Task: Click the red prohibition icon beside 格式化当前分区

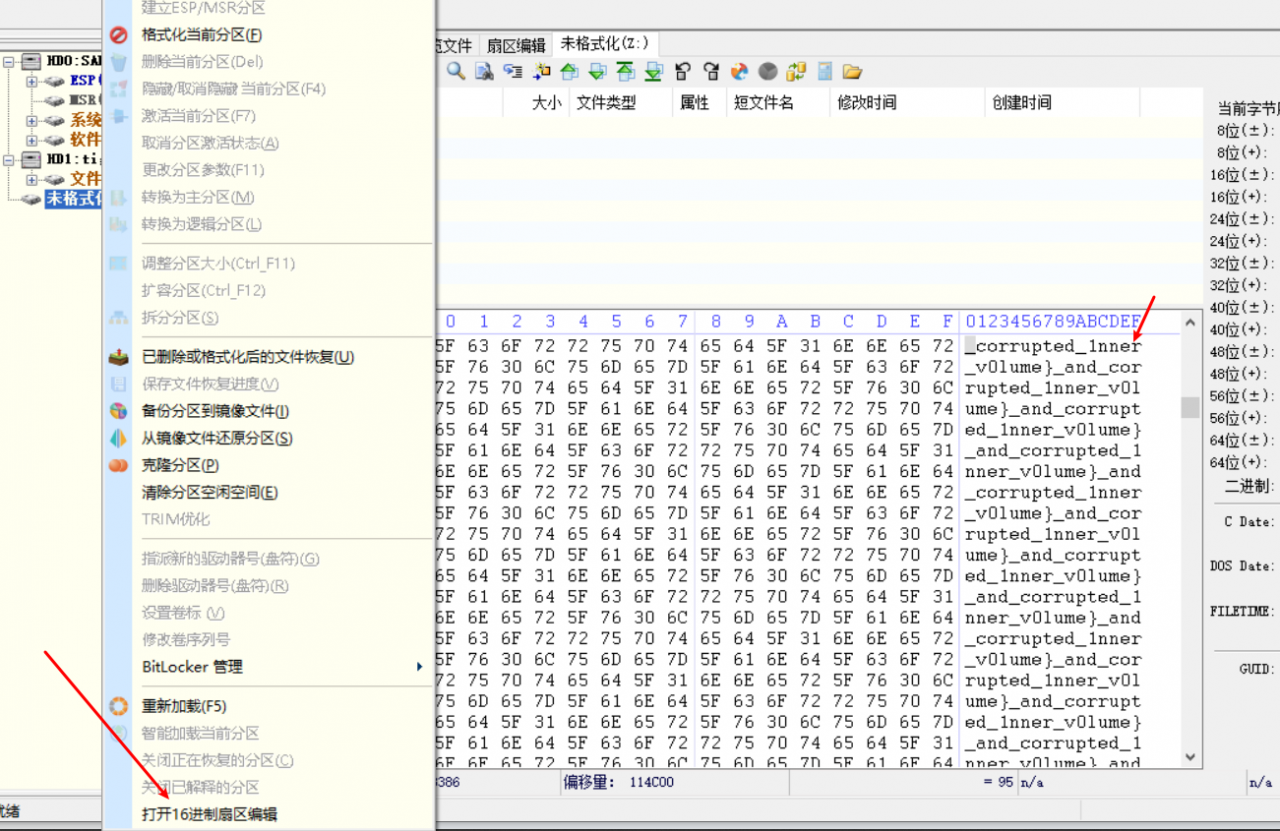Action: tap(119, 35)
